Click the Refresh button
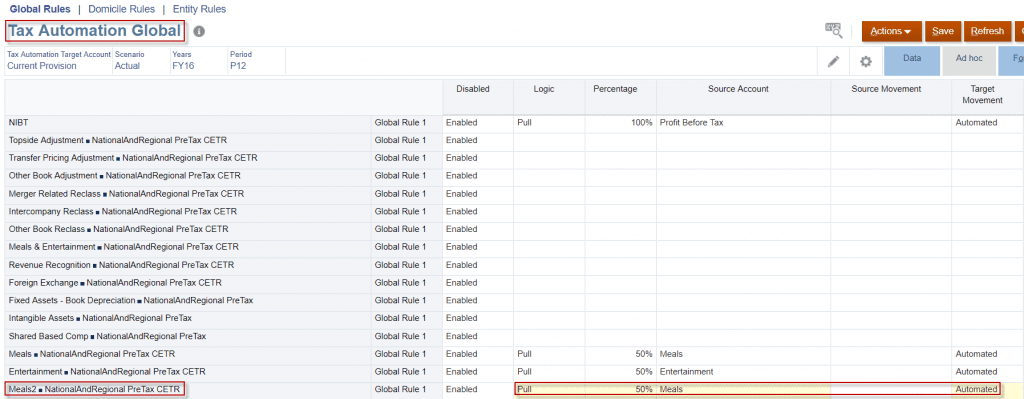 987,31
